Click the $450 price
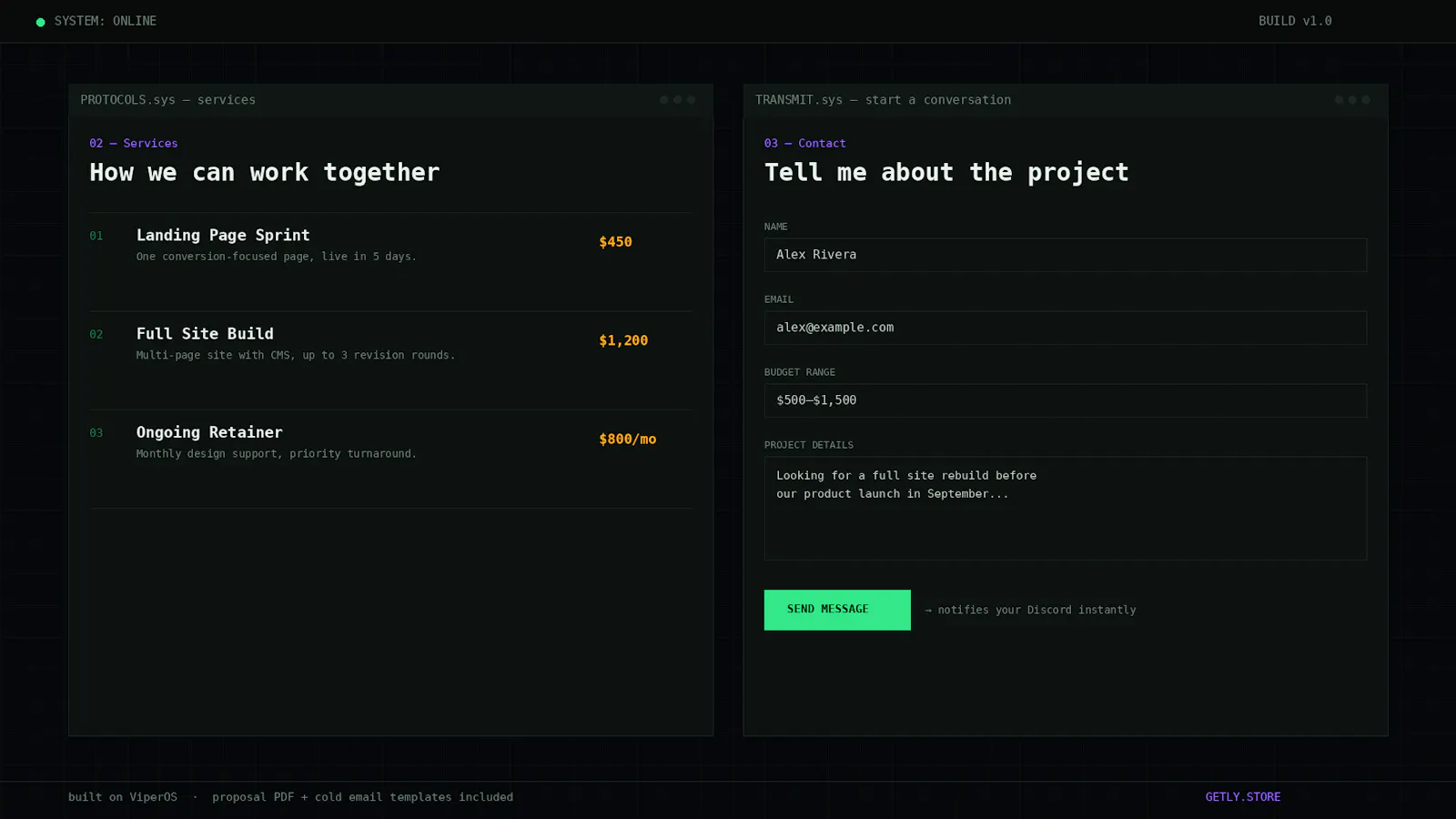The image size is (1456, 819). coord(615,242)
